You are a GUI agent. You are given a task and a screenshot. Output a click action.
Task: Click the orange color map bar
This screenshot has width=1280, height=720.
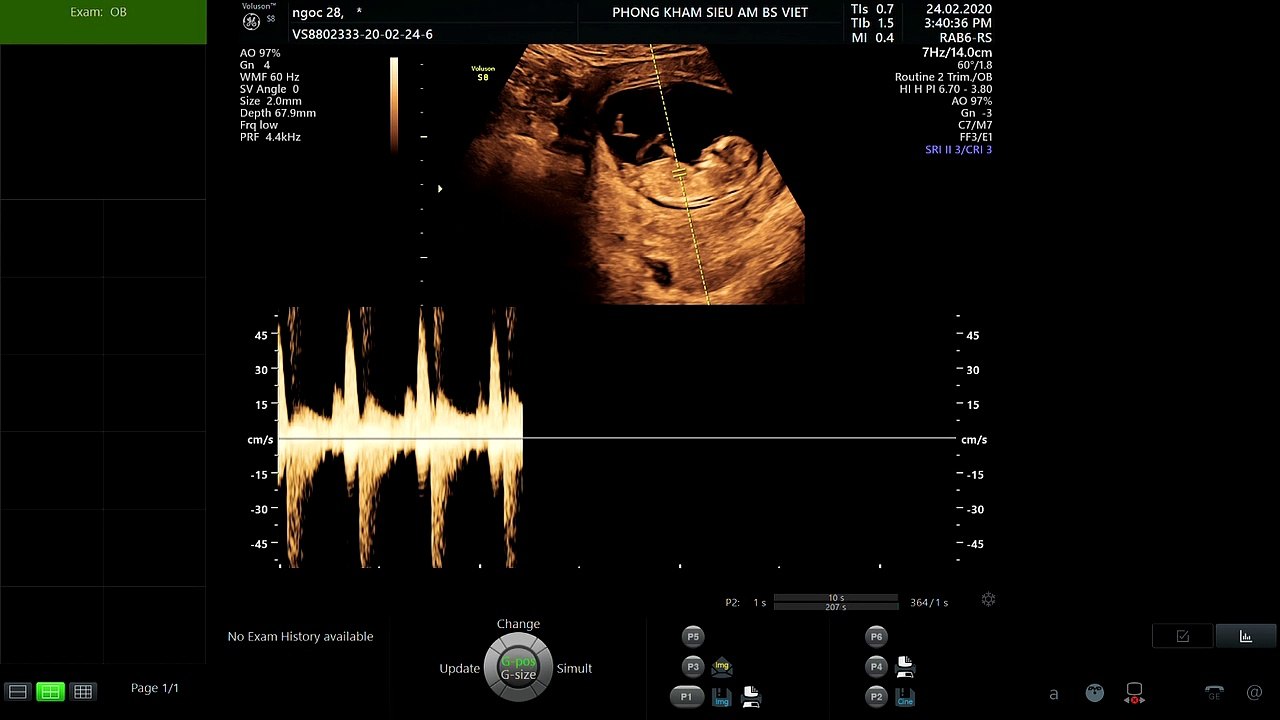click(x=394, y=104)
